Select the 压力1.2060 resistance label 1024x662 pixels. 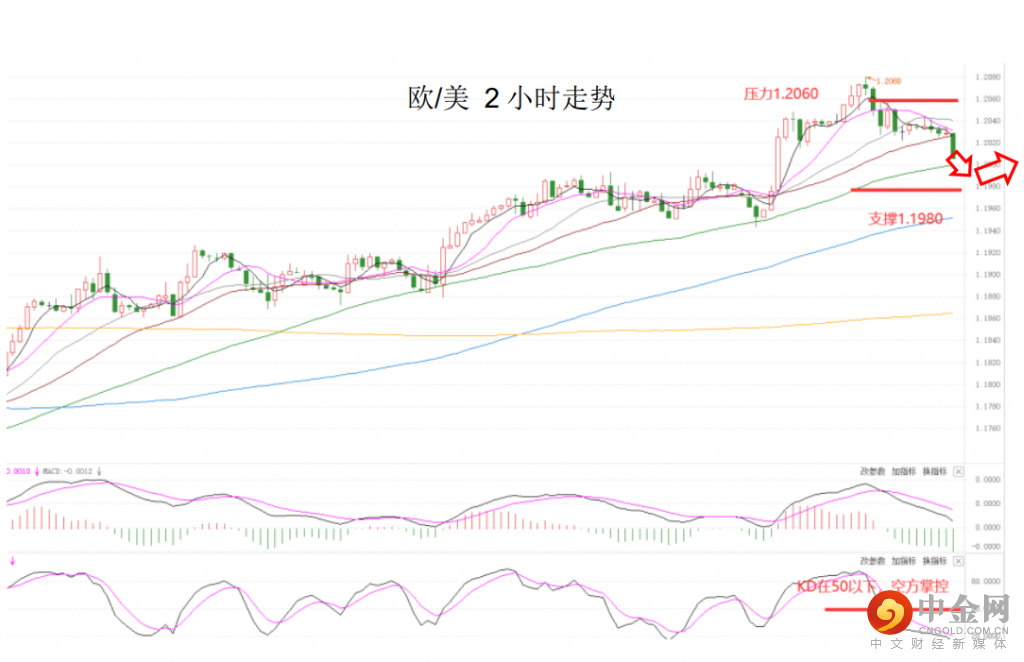pyautogui.click(x=780, y=94)
